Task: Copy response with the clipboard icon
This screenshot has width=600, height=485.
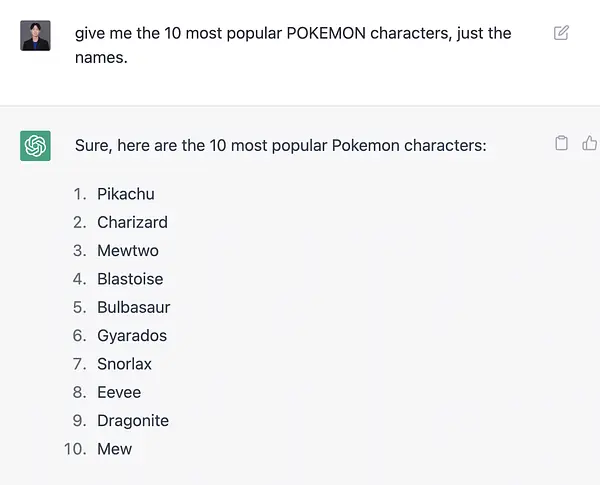Action: coord(561,143)
